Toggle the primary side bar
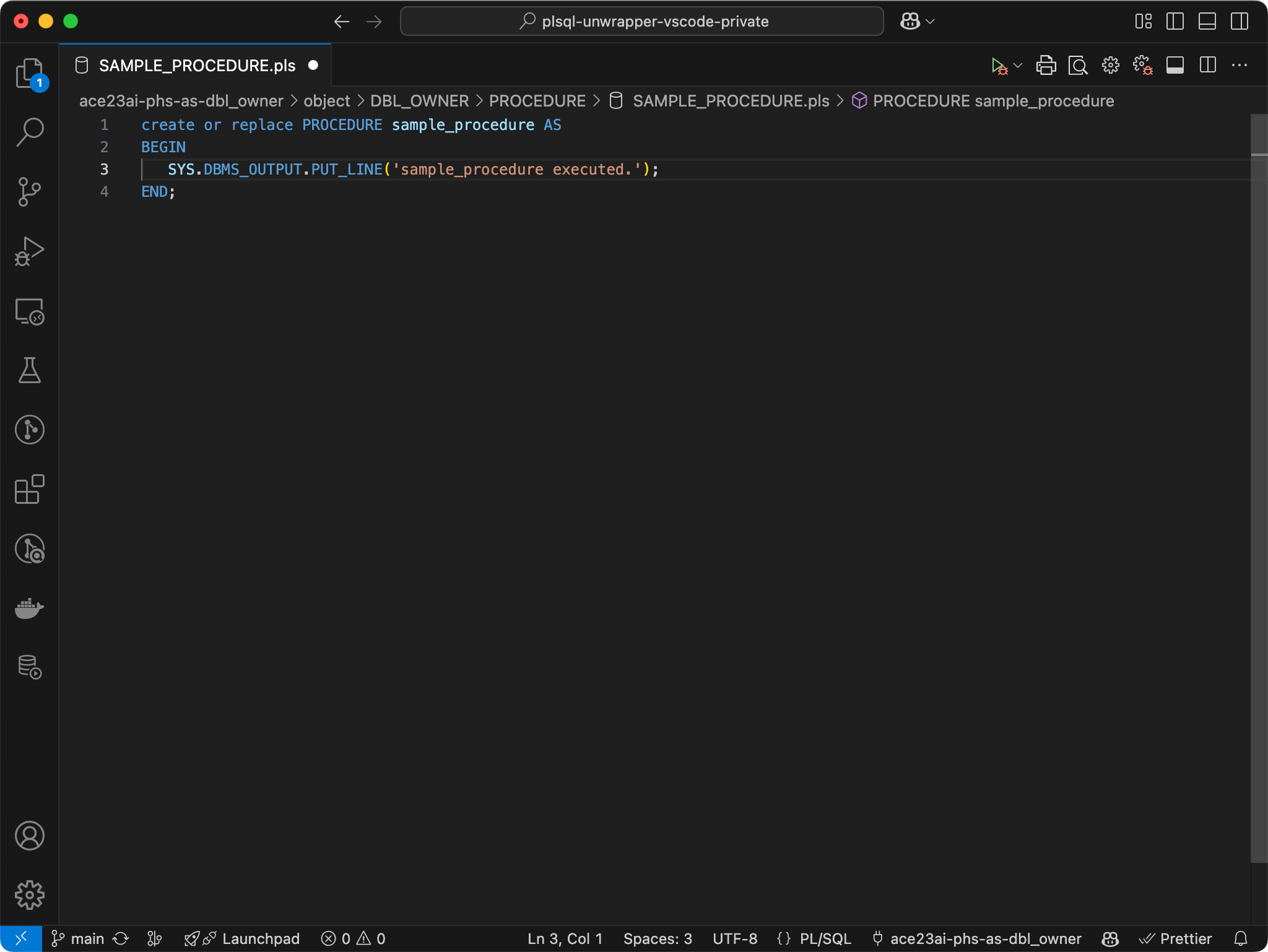The image size is (1268, 952). 1175,22
